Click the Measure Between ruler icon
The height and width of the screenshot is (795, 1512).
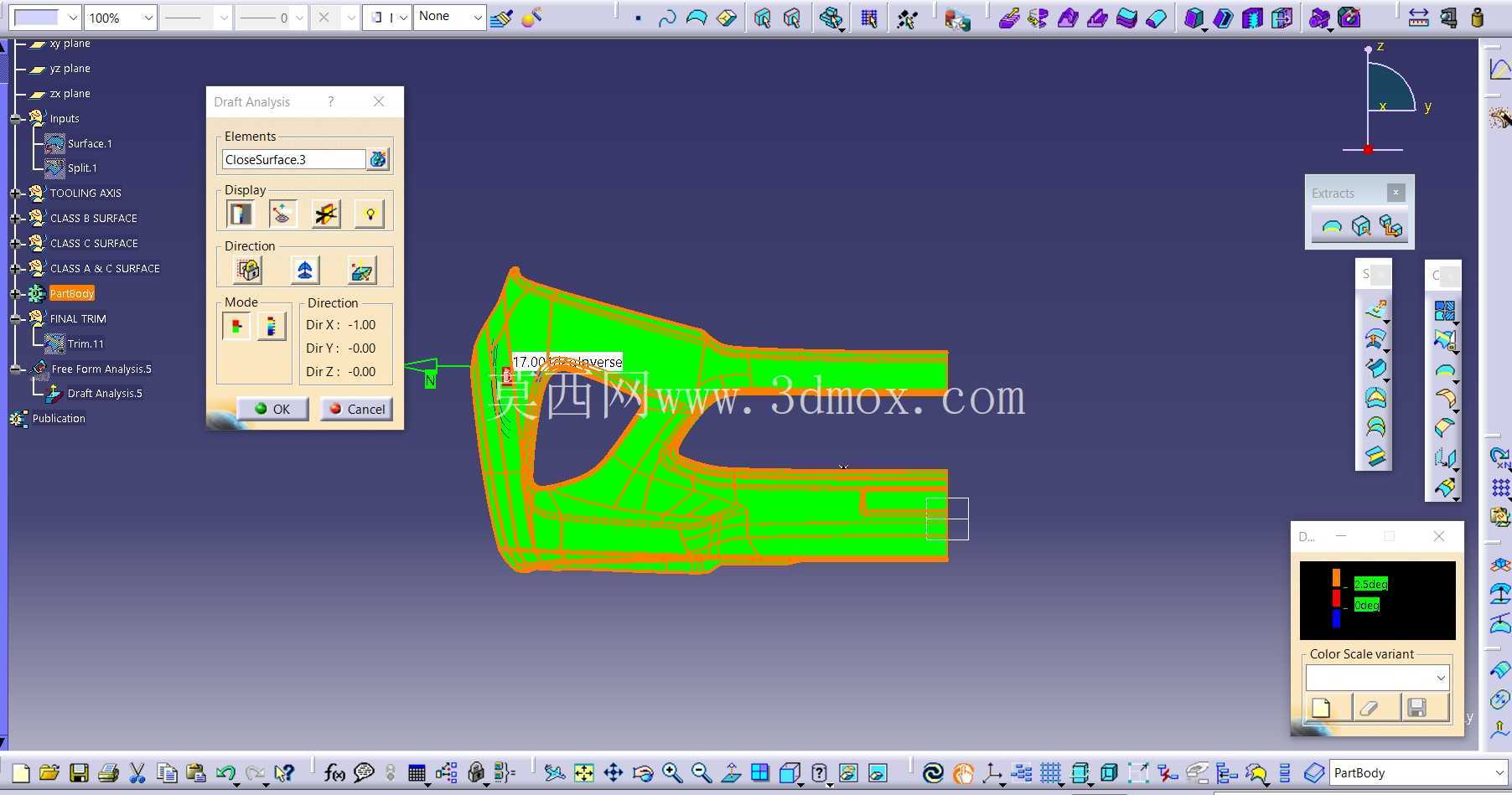pos(1418,18)
